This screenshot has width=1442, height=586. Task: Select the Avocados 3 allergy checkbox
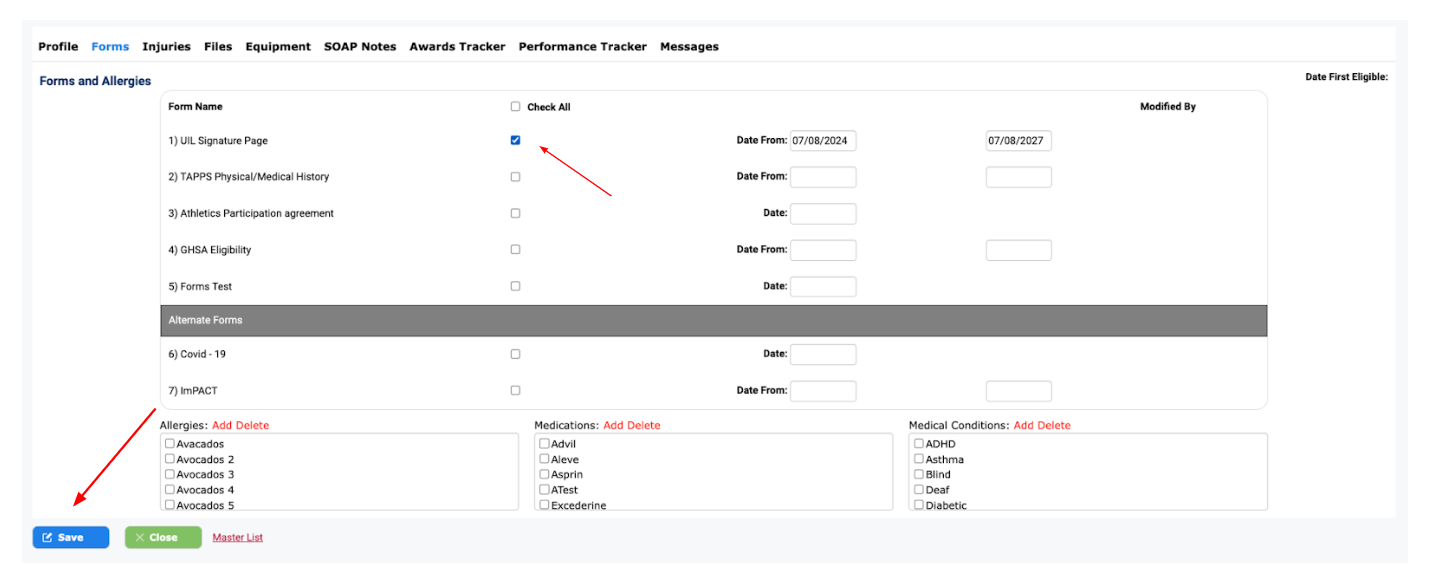170,474
